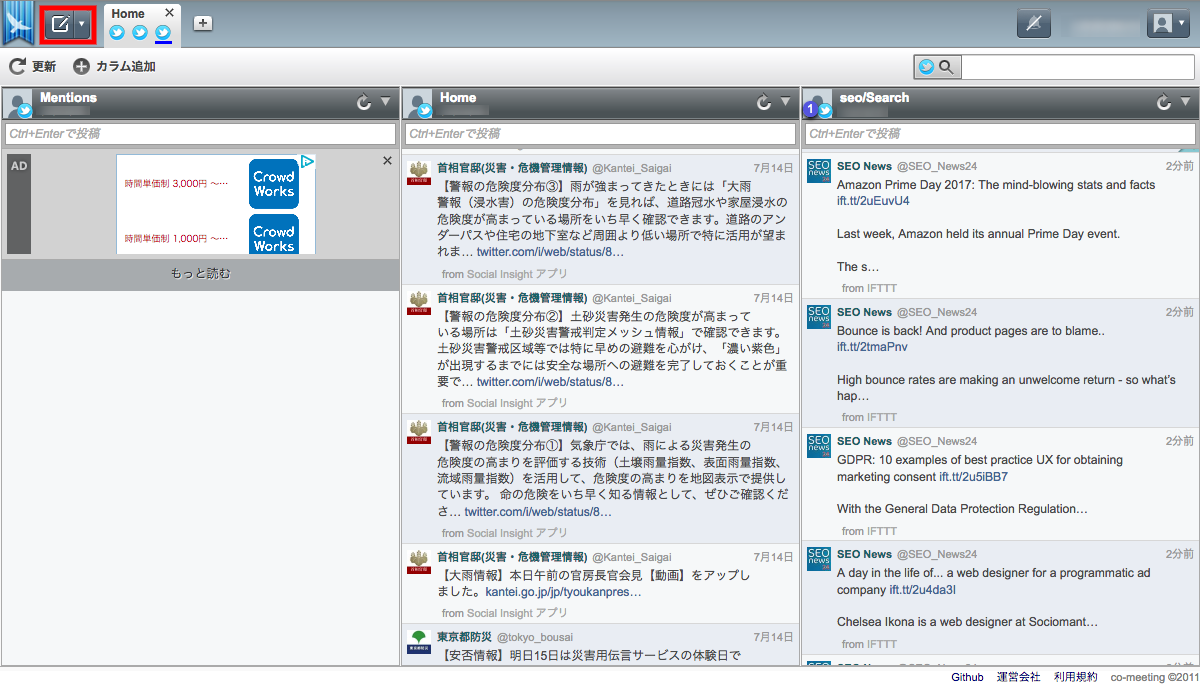
Task: Open the Home column options arrow
Action: click(x=786, y=101)
